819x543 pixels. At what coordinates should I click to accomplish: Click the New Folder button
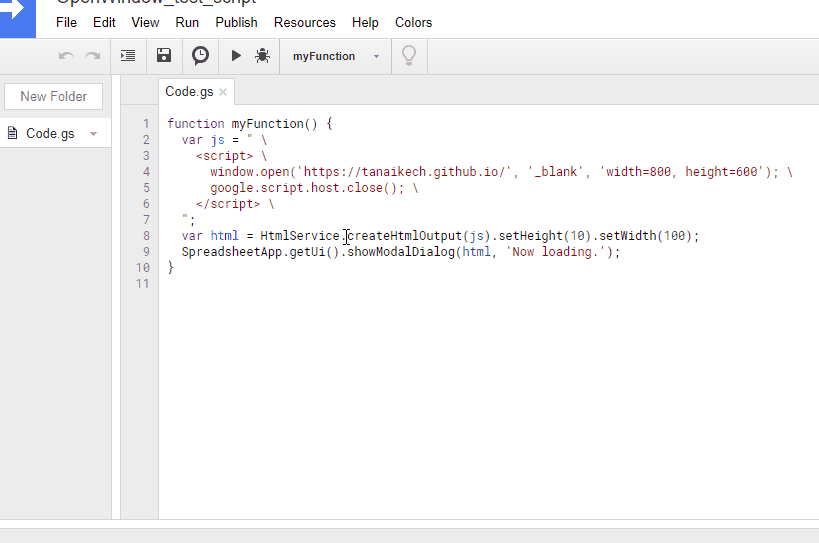[x=53, y=96]
